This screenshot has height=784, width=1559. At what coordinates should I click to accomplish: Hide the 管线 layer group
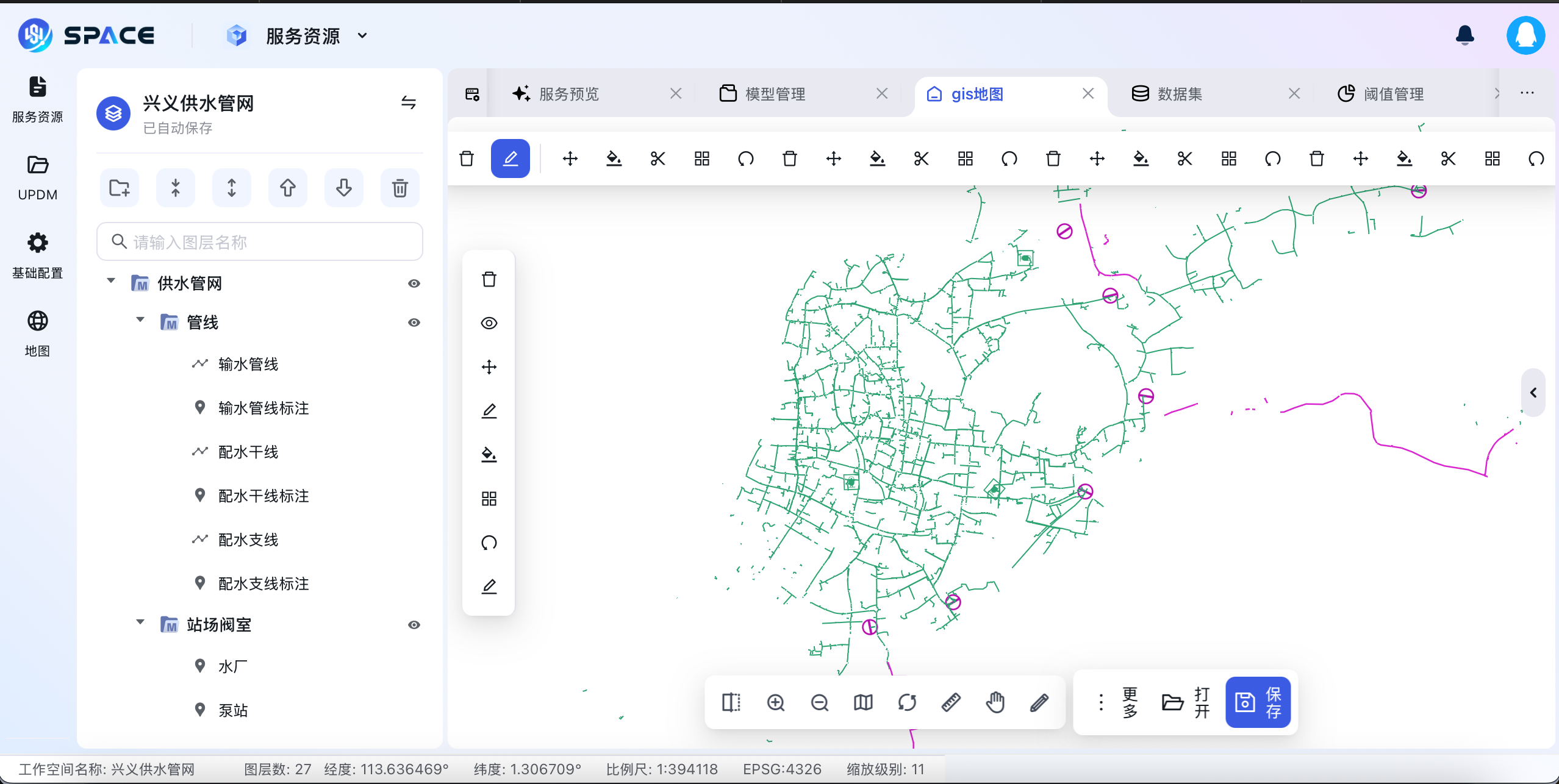414,323
